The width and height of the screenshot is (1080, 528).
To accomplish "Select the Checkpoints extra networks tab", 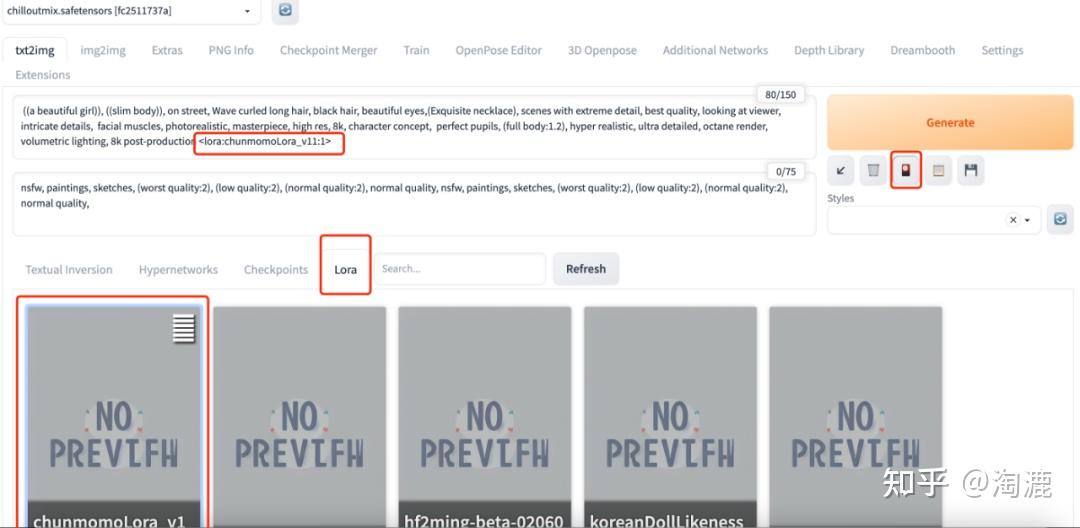I will click(276, 269).
